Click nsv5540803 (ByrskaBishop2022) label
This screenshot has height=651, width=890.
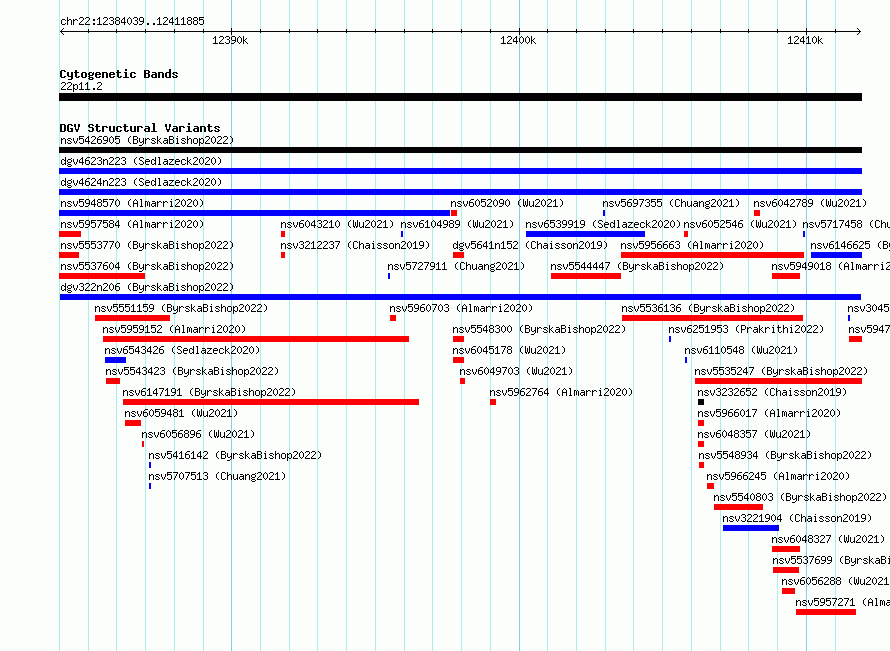800,497
